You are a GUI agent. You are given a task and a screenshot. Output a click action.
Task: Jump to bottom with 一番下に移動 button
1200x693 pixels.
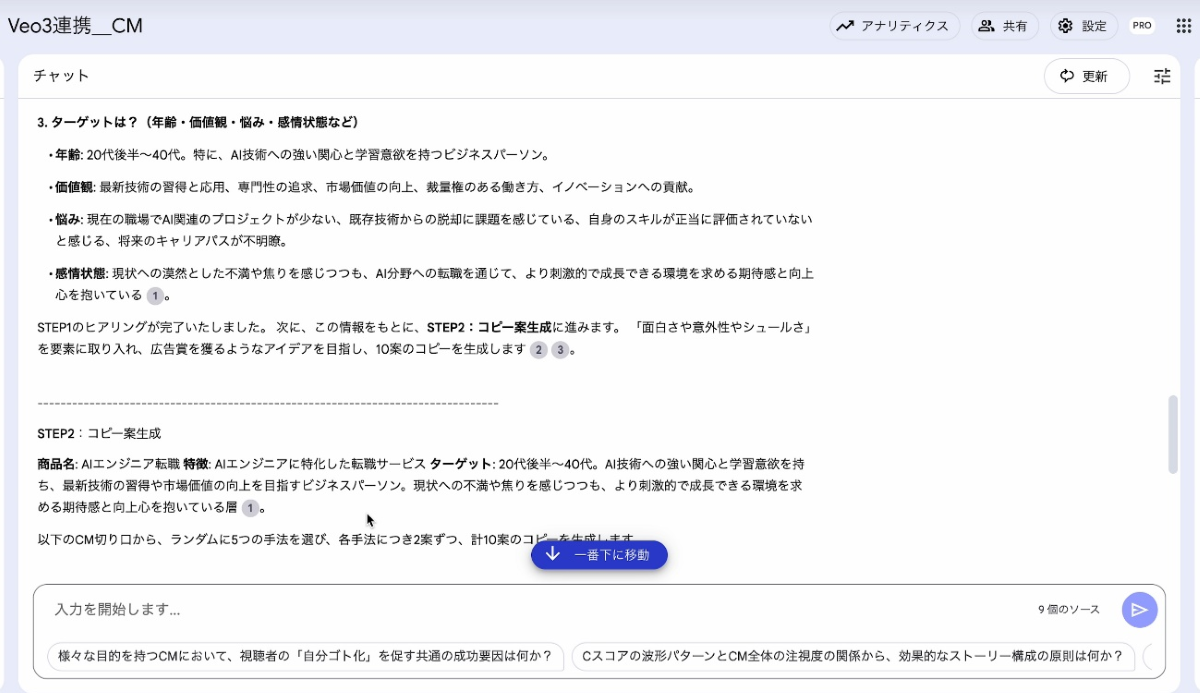[599, 555]
